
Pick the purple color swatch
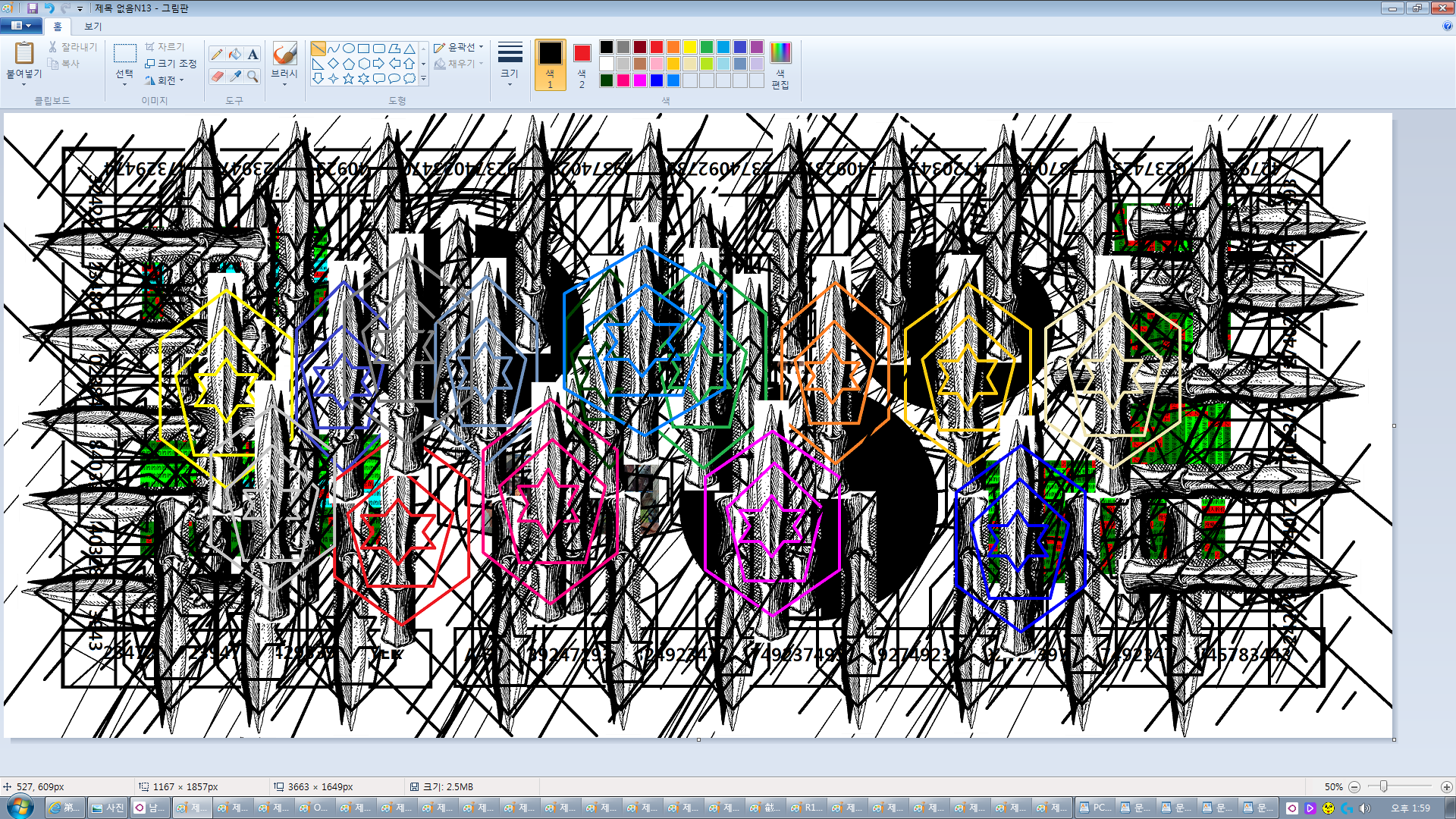pyautogui.click(x=757, y=47)
